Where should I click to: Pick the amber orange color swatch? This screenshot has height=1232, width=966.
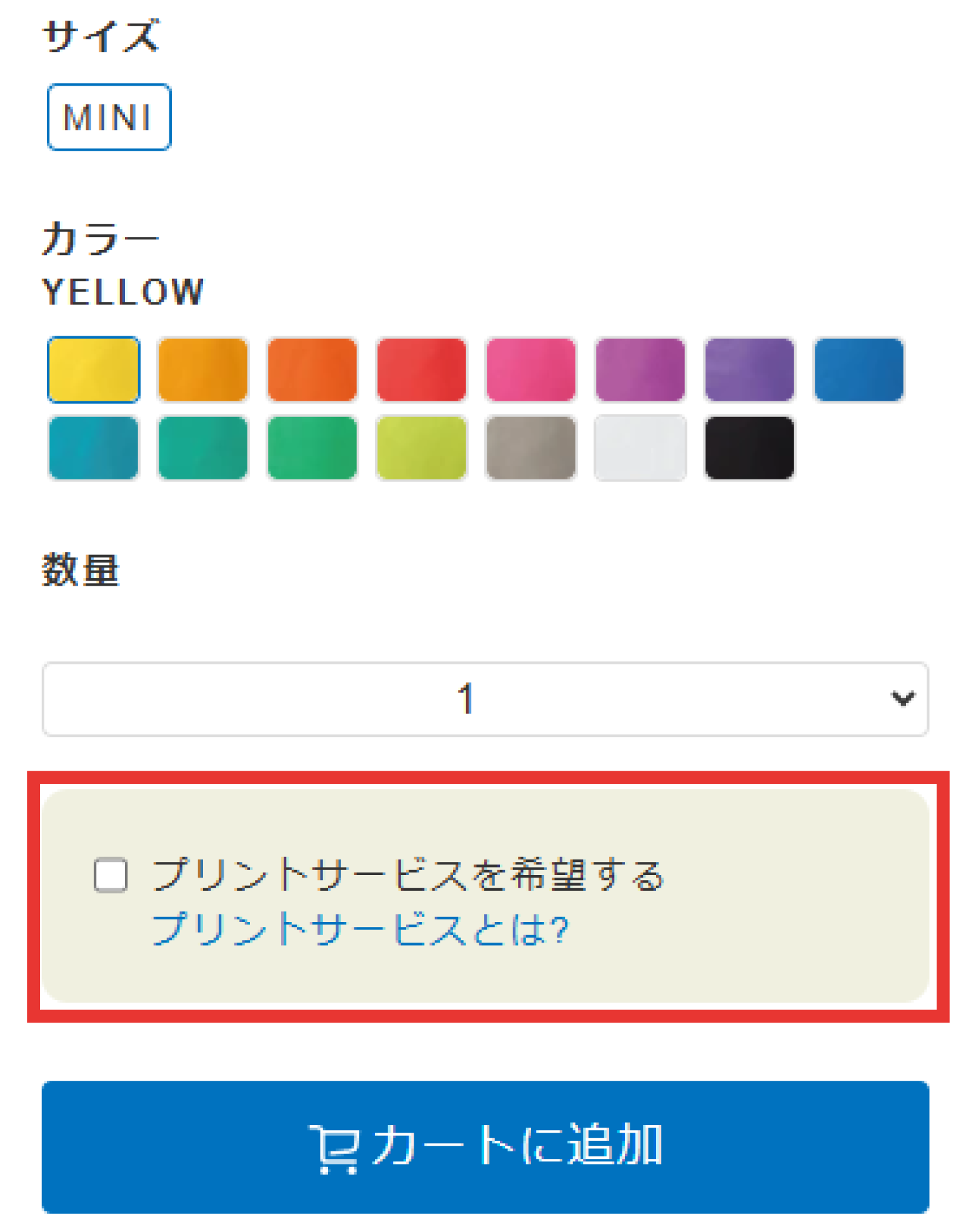(x=202, y=369)
